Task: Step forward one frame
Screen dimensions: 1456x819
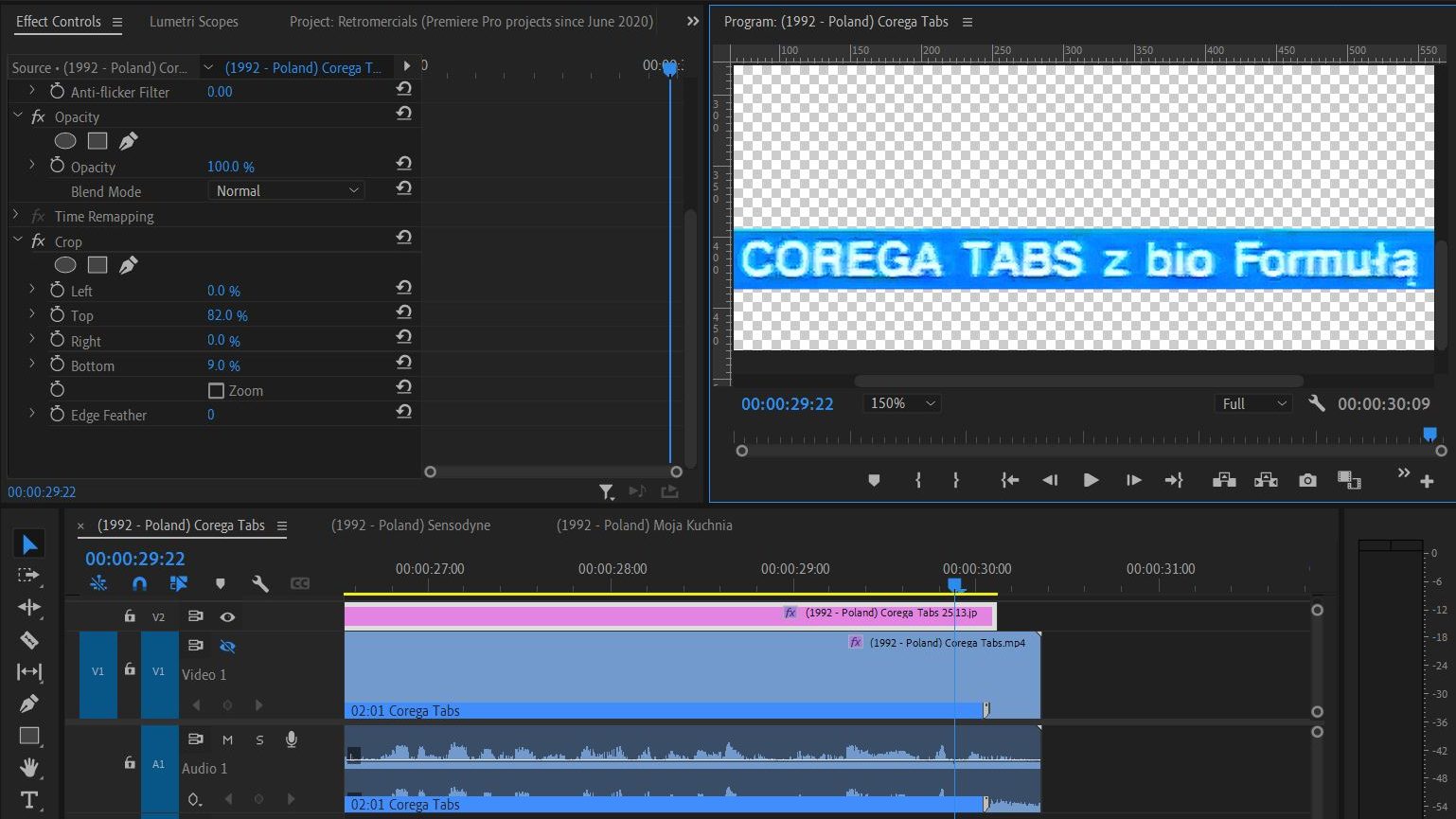Action: click(x=1133, y=481)
